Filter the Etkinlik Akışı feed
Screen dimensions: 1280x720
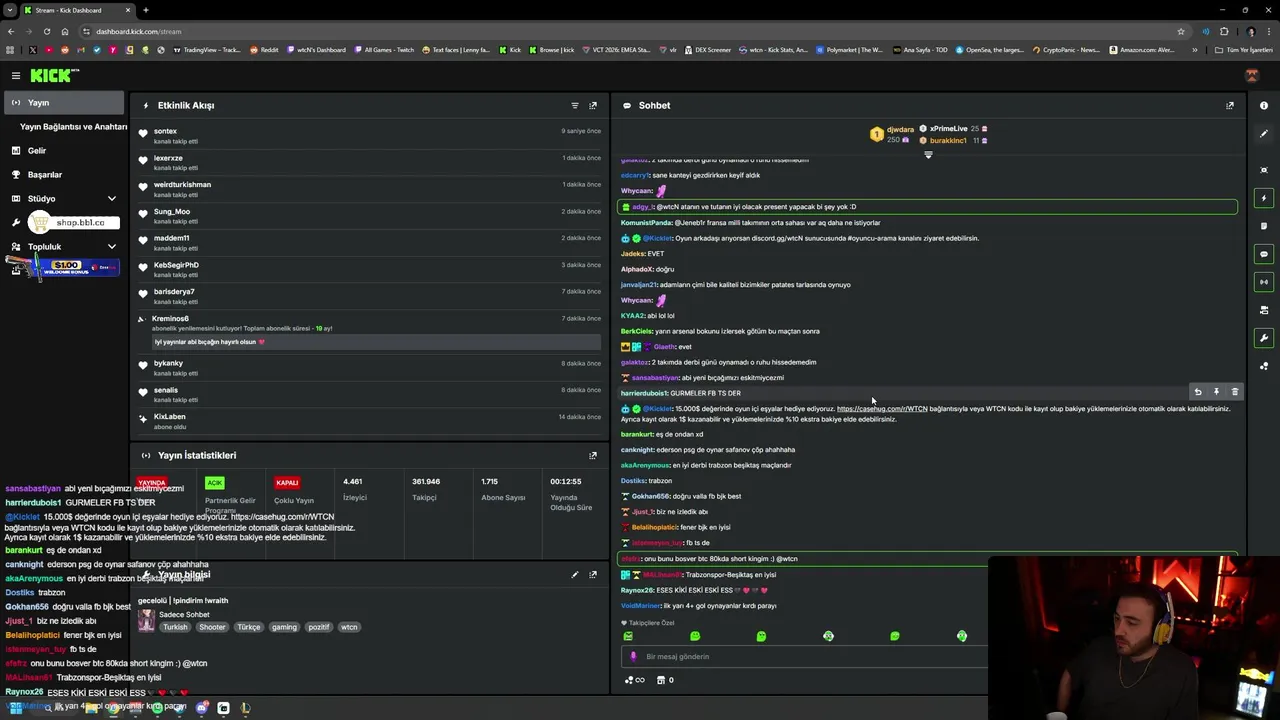(574, 105)
